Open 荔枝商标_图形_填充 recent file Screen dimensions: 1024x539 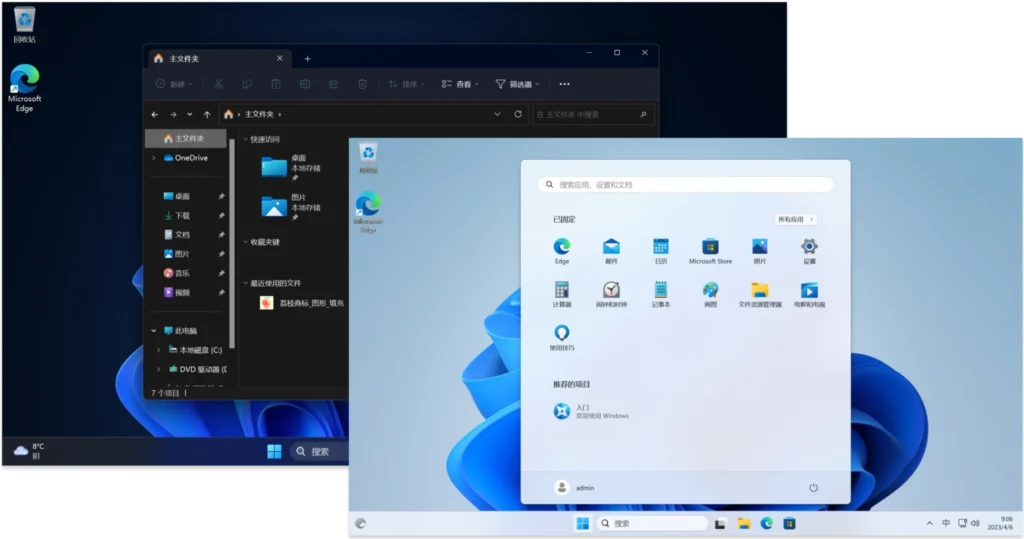coord(302,303)
